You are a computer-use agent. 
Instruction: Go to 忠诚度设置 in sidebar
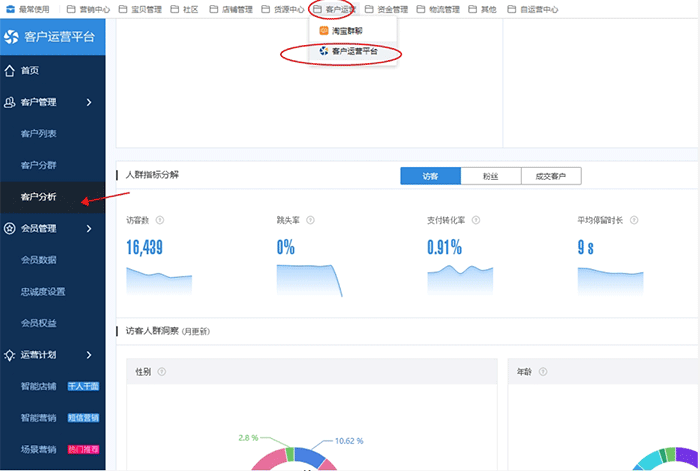tap(43, 291)
